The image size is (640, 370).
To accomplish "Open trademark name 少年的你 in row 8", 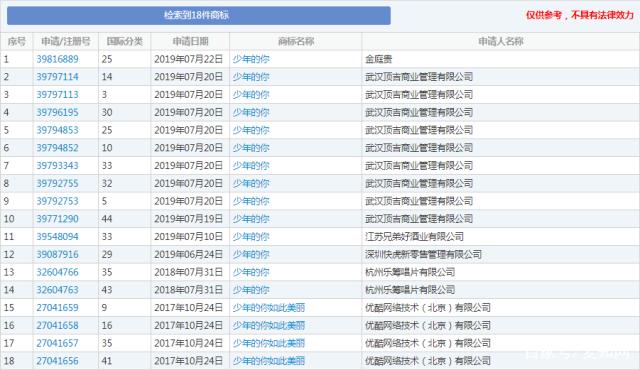I will [x=251, y=183].
